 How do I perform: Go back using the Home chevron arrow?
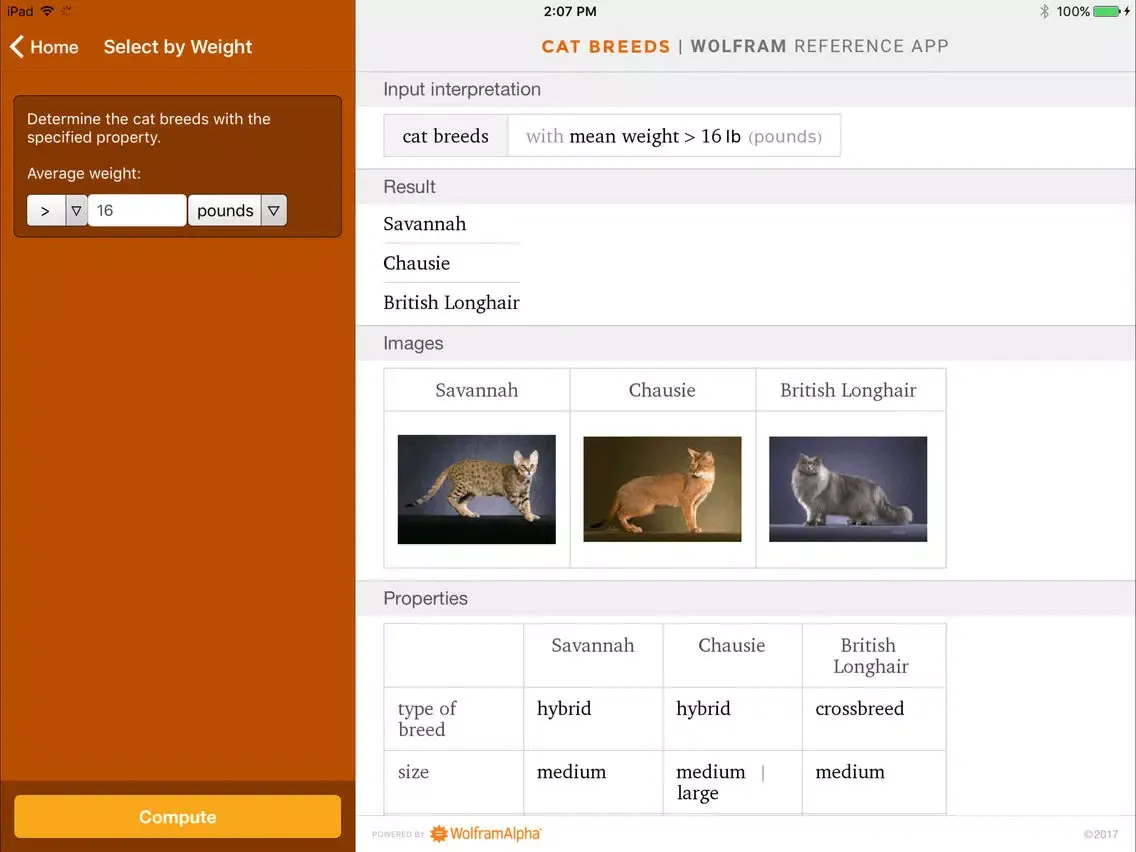[17, 47]
